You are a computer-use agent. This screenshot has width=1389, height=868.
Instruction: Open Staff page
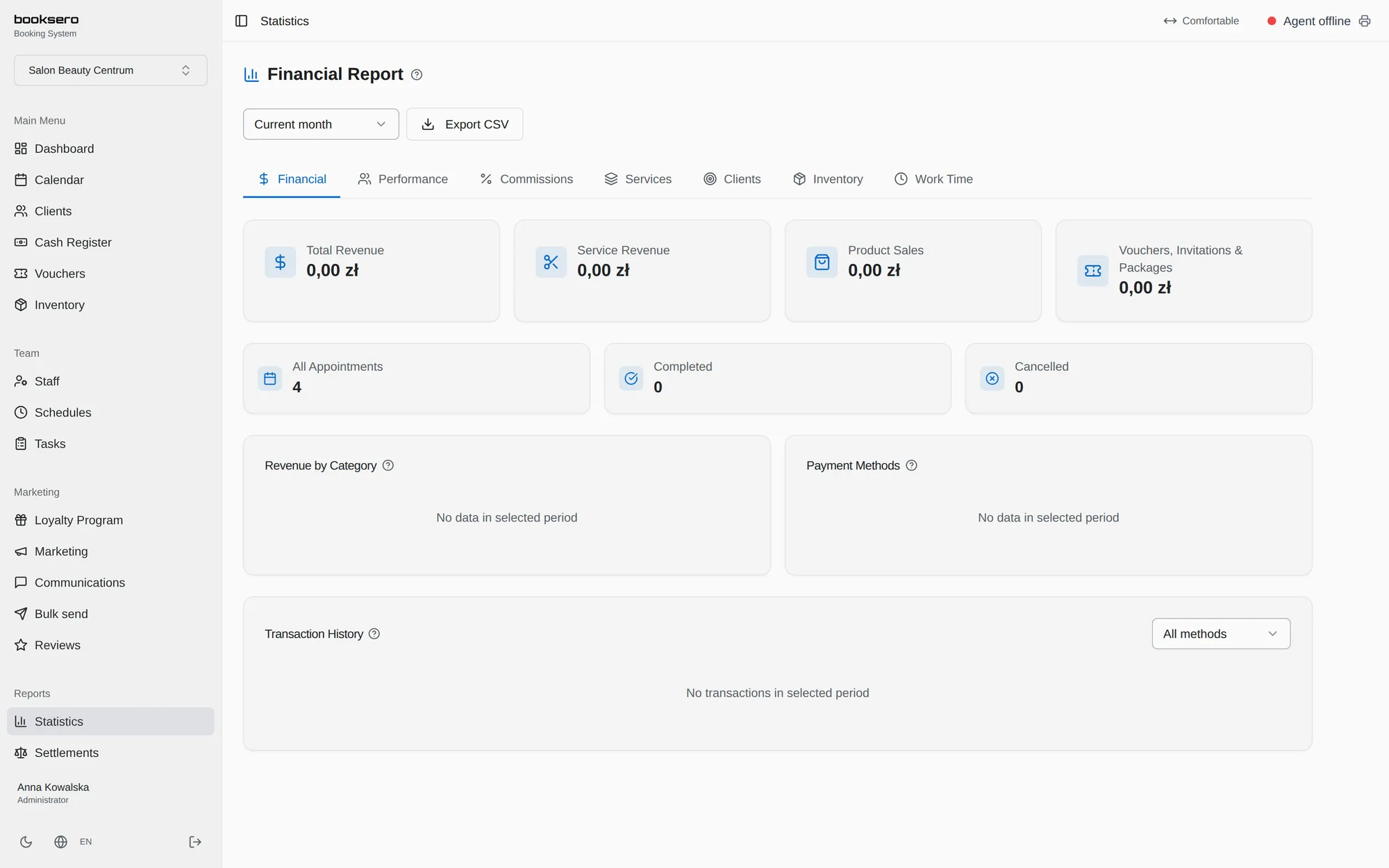[x=110, y=381]
